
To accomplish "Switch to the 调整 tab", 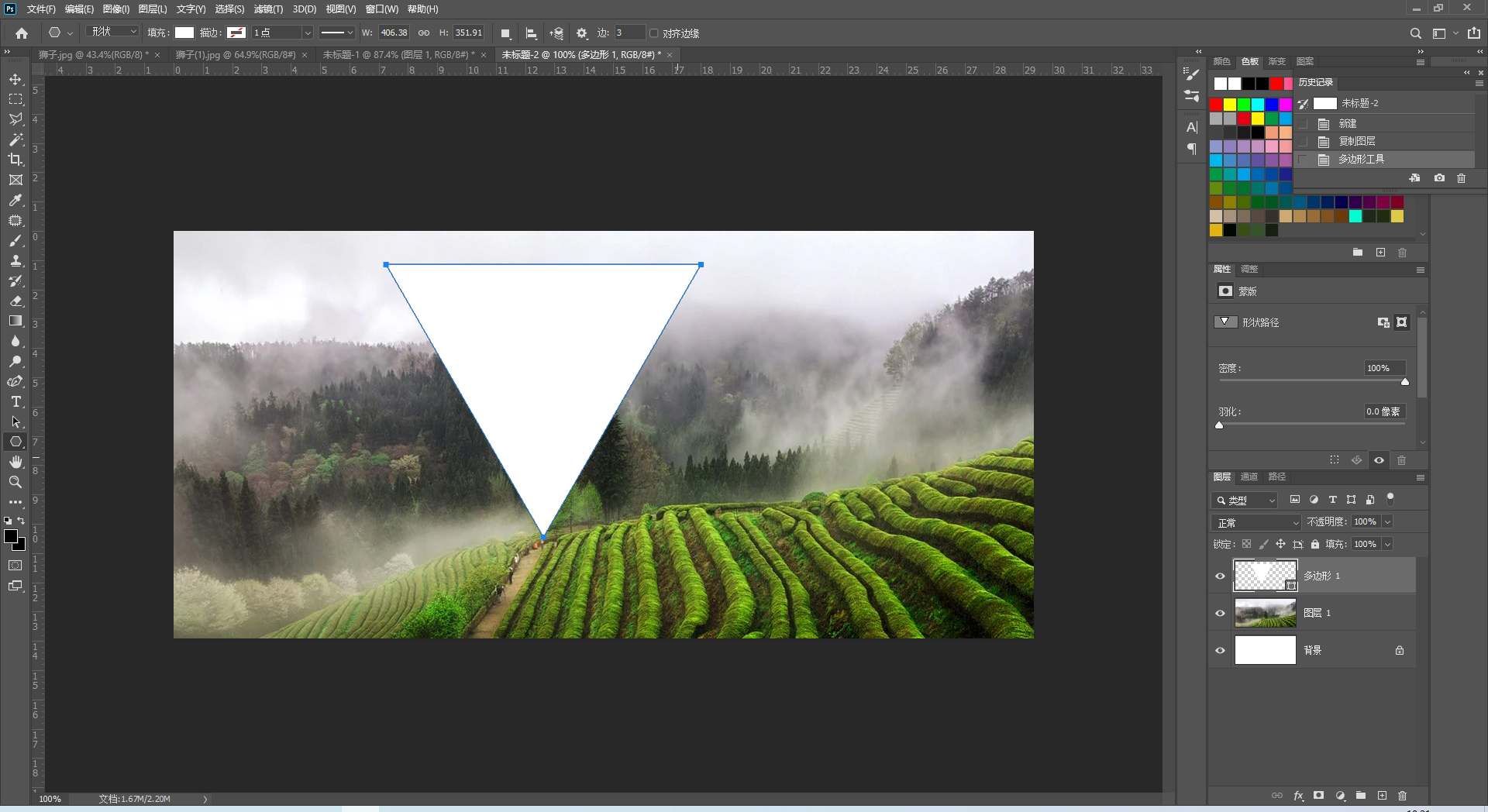I will tap(1249, 270).
